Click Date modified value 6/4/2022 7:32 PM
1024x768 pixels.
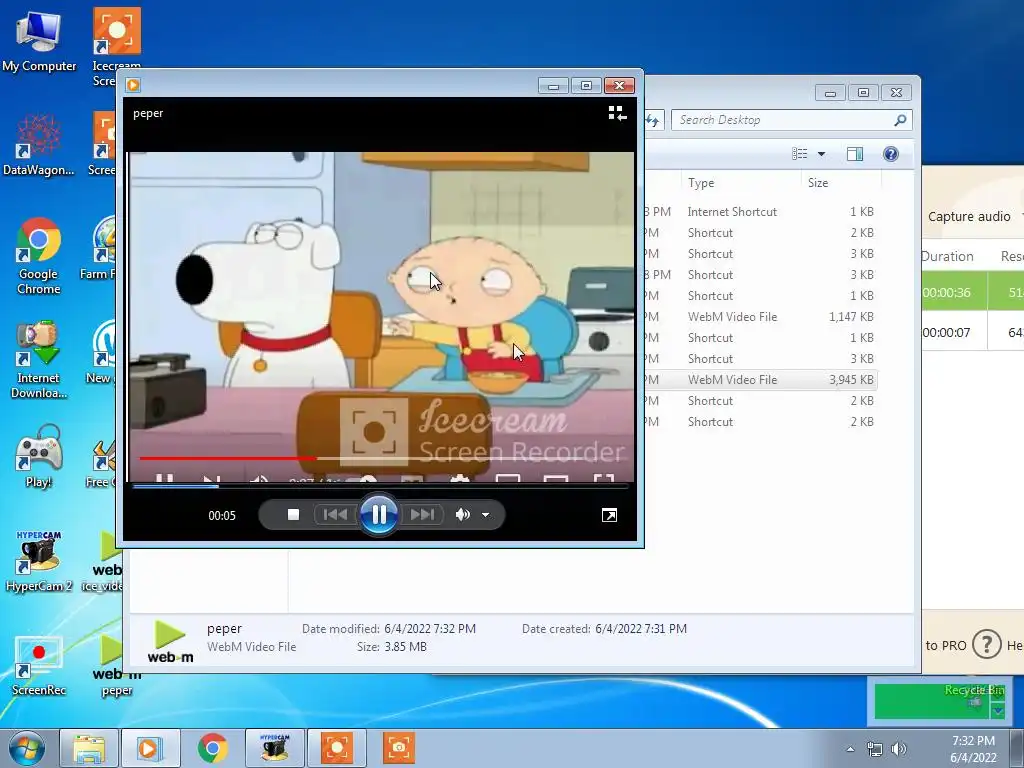[430, 629]
